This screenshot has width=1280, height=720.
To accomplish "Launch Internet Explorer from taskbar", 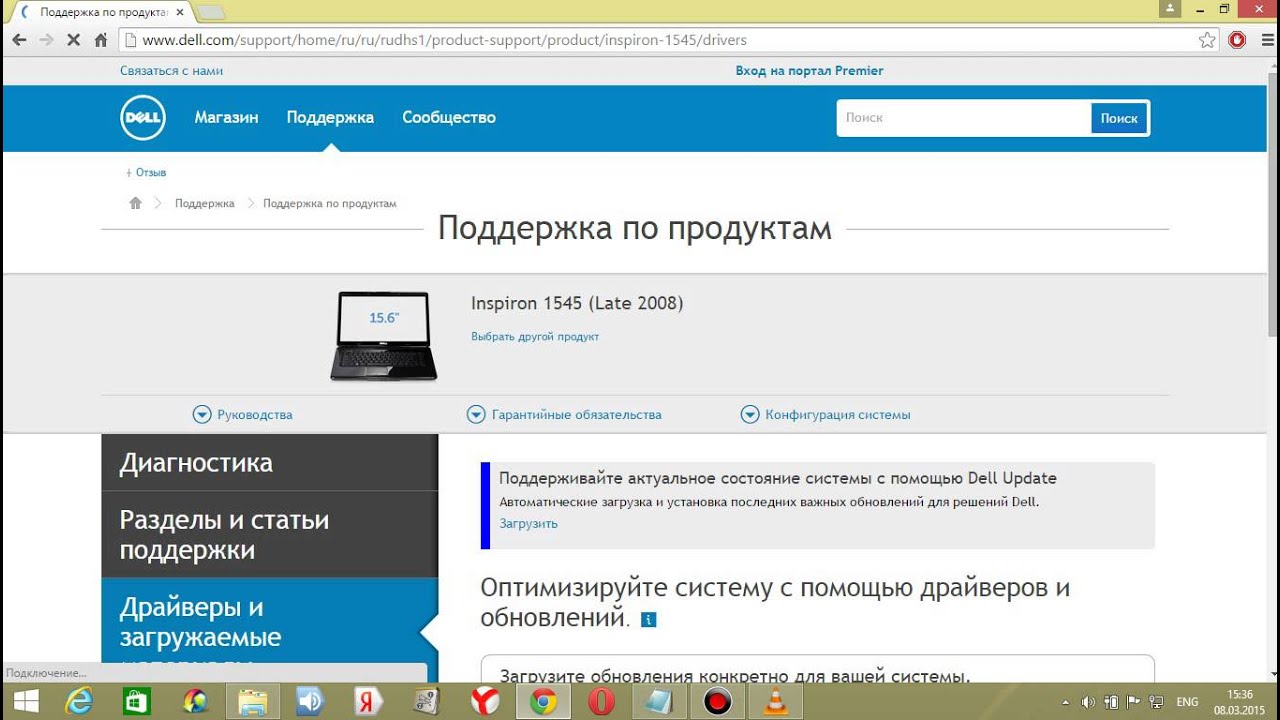I will click(78, 702).
